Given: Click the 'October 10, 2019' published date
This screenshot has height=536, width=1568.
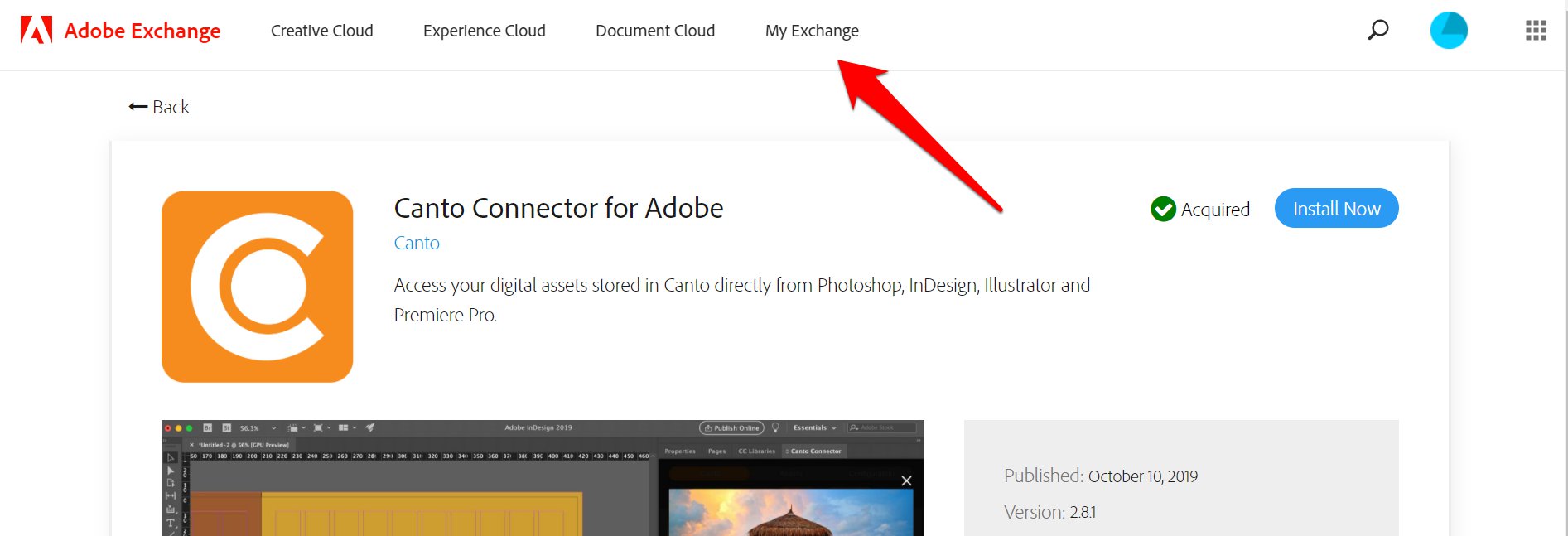Looking at the screenshot, I should pyautogui.click(x=1143, y=476).
